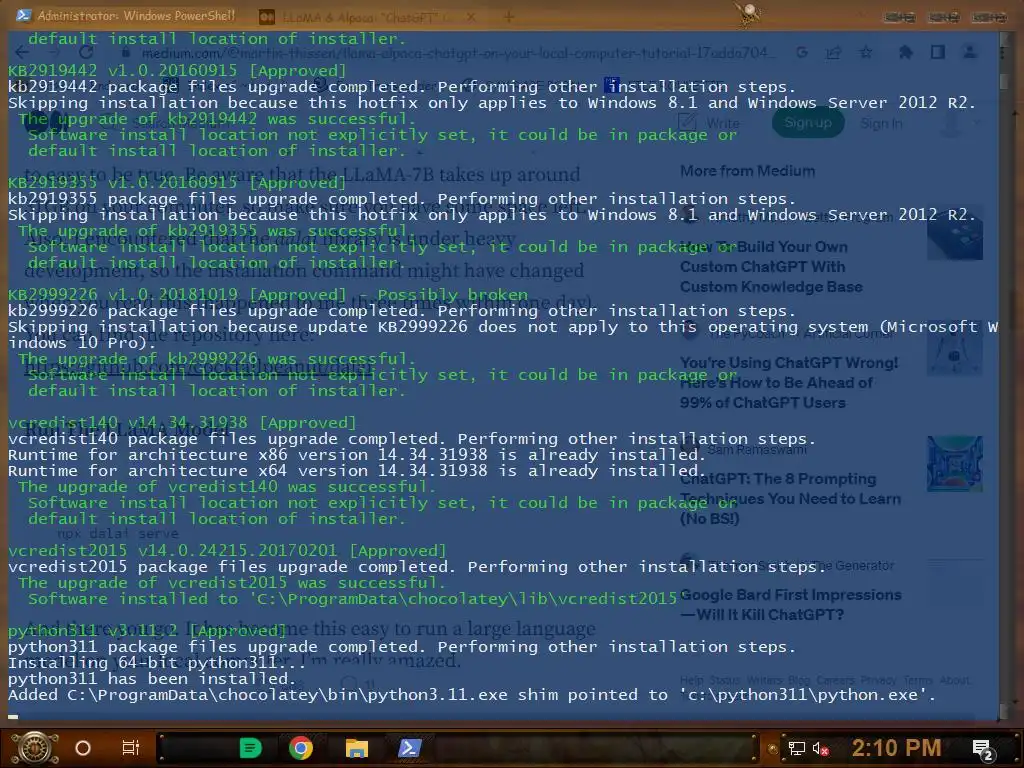
Task: Go forward in Chrome window
Action: pyautogui.click(x=55, y=53)
